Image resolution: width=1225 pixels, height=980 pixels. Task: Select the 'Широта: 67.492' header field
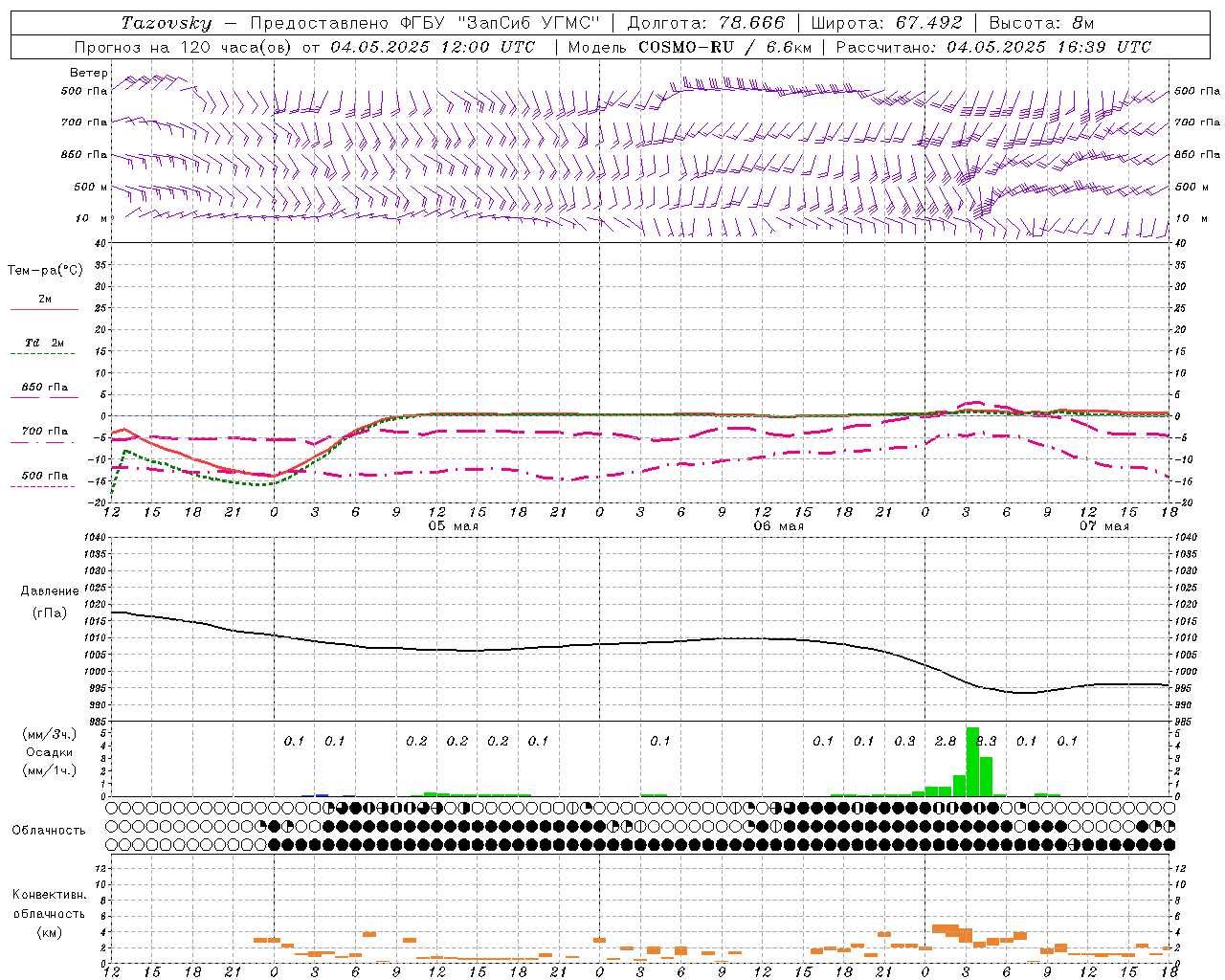pos(886,23)
